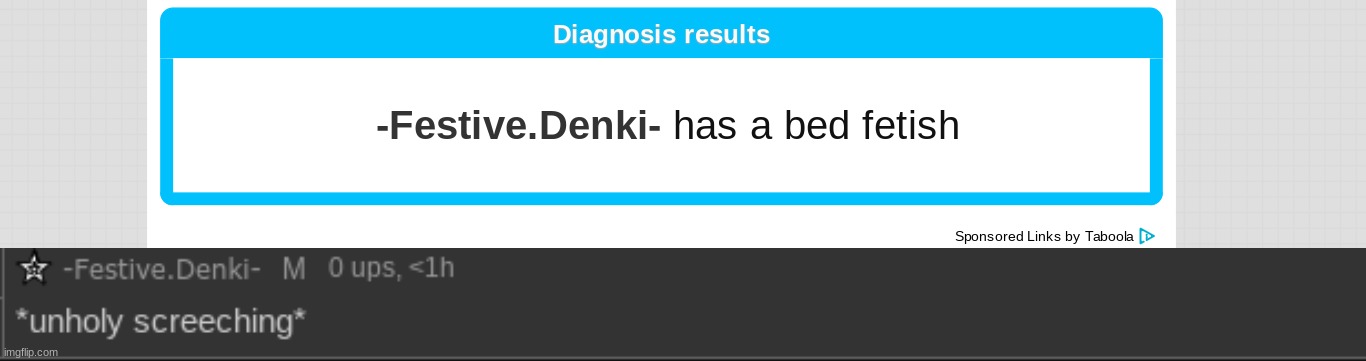Click the word Taboola in the sponsored line
This screenshot has width=1366, height=361.
(1109, 237)
